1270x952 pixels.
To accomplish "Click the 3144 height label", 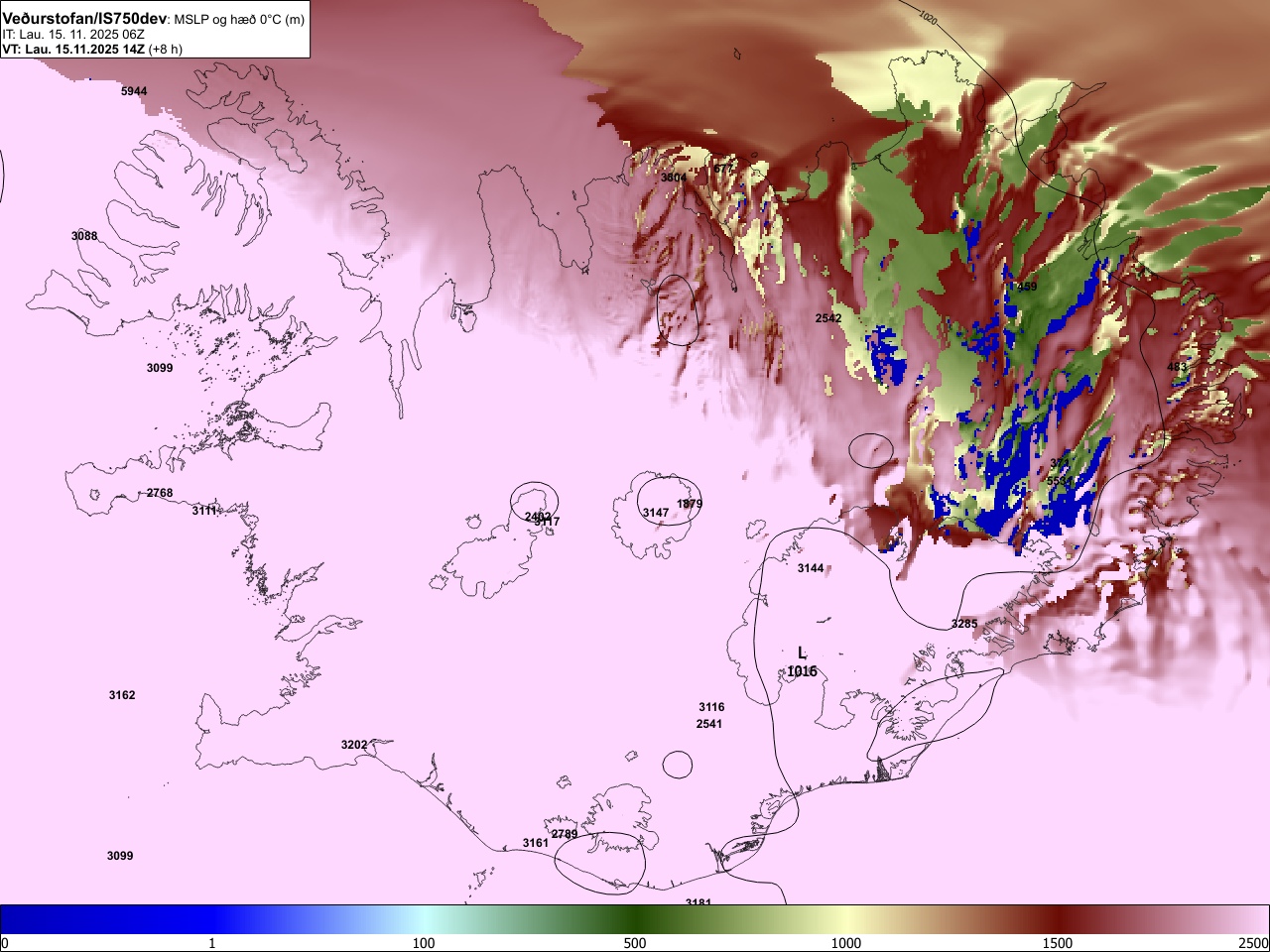I will [811, 568].
